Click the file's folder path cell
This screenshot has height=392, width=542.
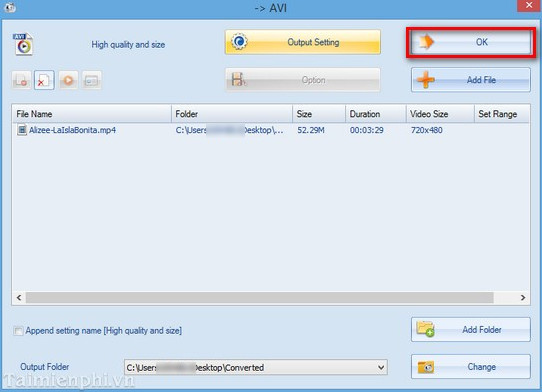[230, 130]
